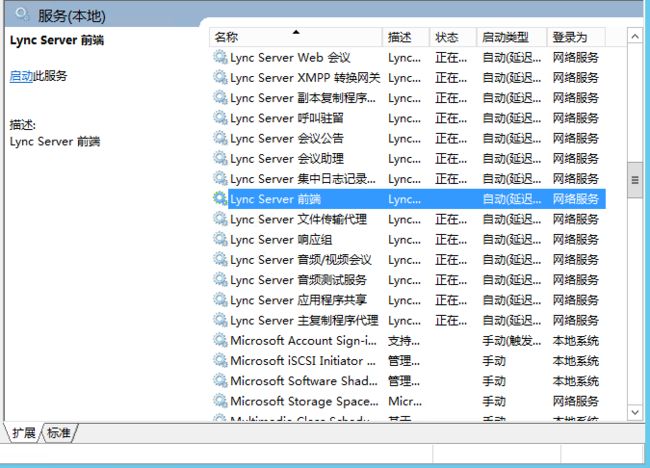The width and height of the screenshot is (650, 468).
Task: Select Microsoft Account Sign-i... service name
Action: [x=303, y=341]
